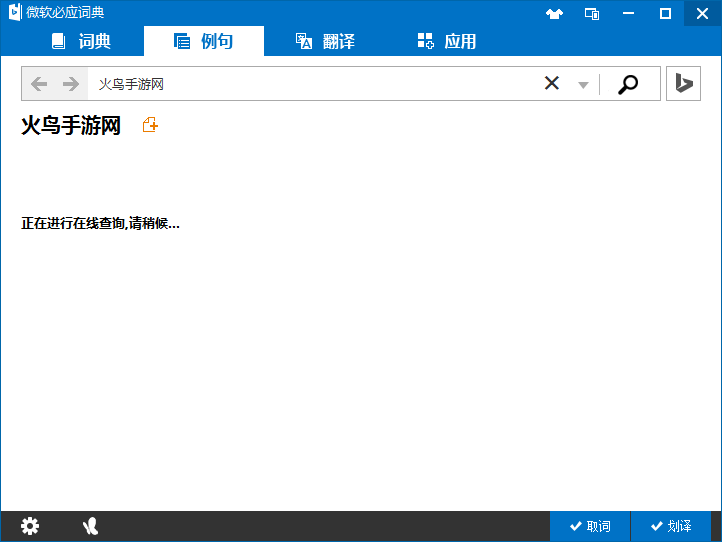Screen dimensions: 722x542
Task: Click the forward arrow in search bar
Action: pos(70,84)
